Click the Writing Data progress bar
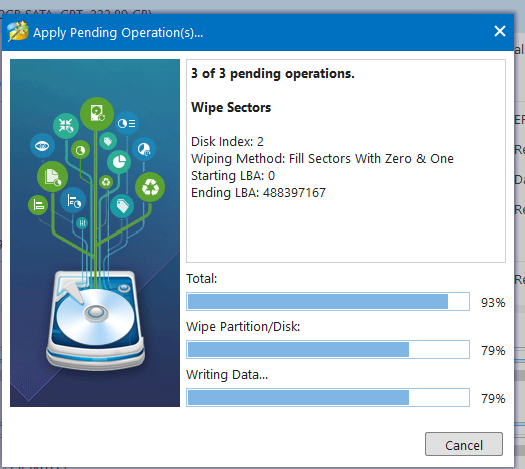This screenshot has width=525, height=469. [328, 397]
